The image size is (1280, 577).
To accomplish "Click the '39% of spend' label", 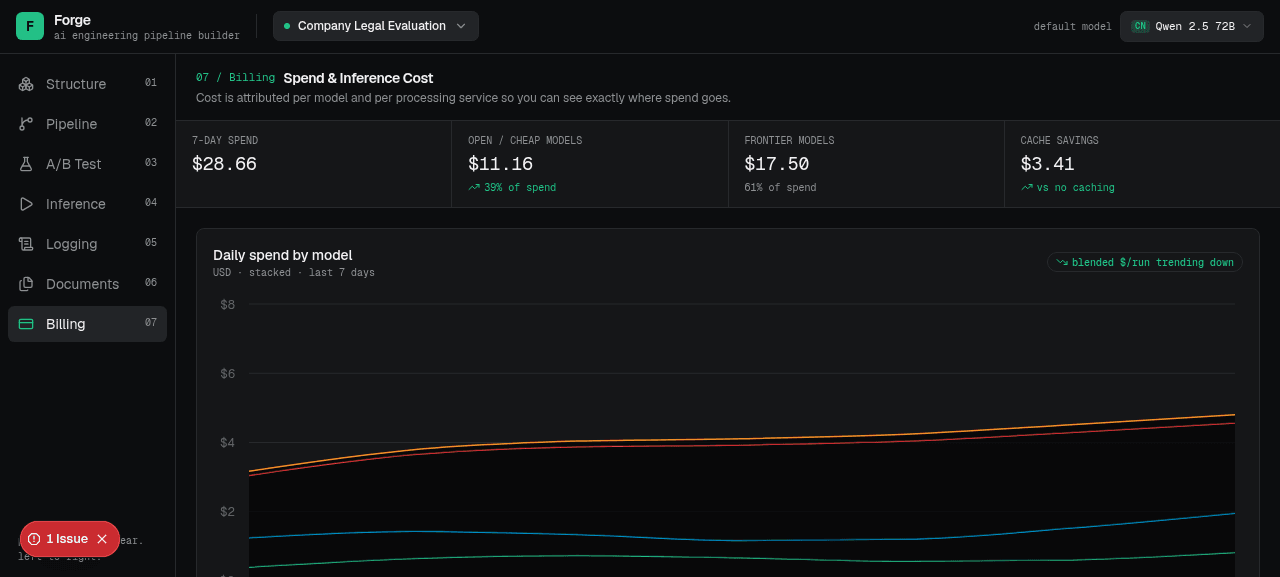I will click(x=520, y=188).
